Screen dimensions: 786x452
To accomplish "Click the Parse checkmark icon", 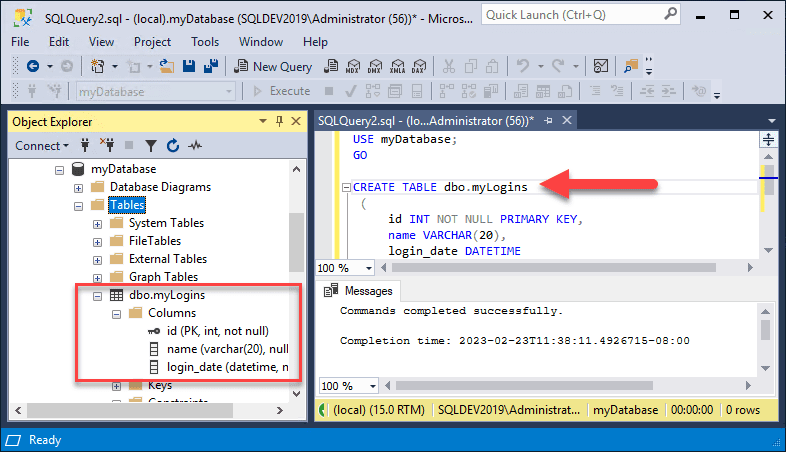I will click(x=351, y=91).
